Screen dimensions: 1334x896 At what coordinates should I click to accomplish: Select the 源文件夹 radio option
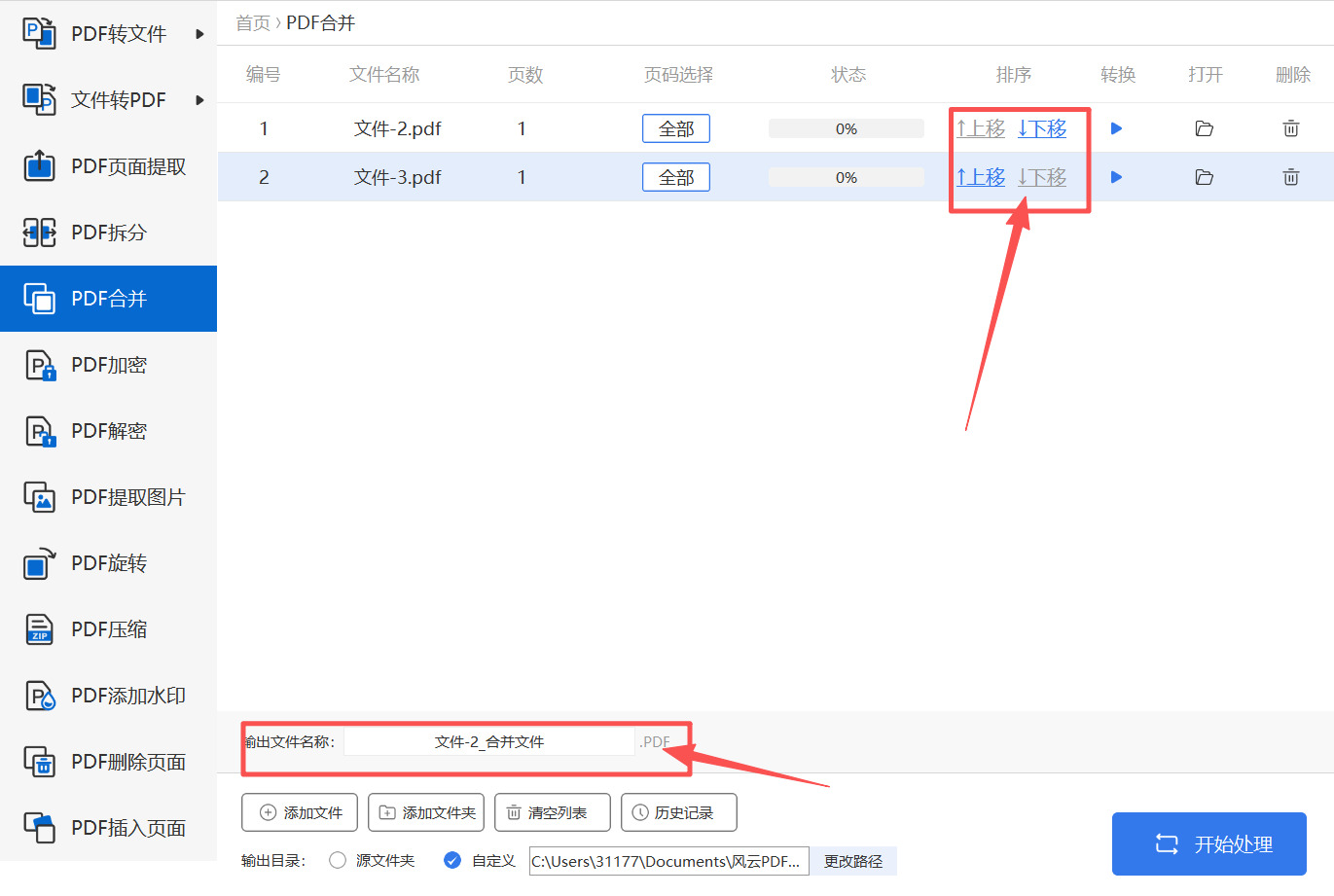tap(338, 860)
